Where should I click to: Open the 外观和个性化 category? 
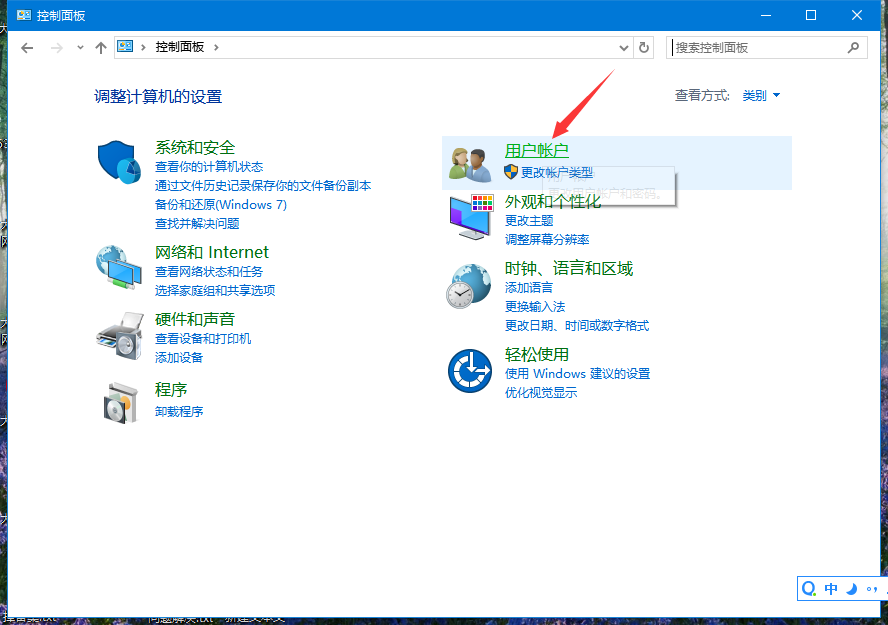(x=553, y=202)
